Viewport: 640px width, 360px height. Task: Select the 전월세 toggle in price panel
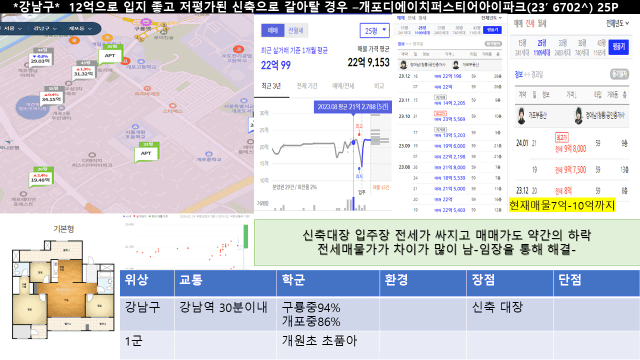point(296,31)
